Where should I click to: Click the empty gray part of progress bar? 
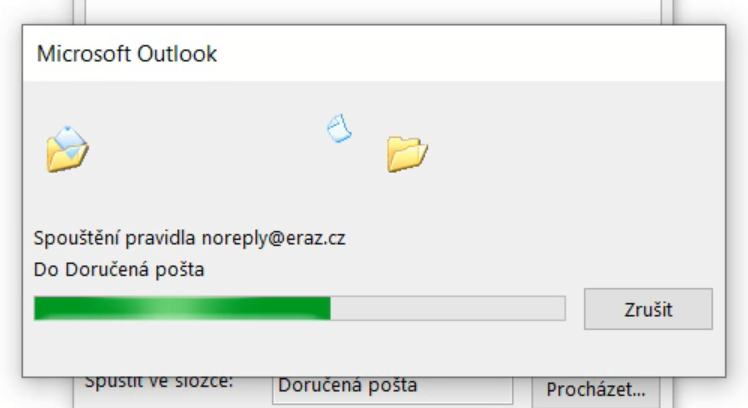pos(448,308)
